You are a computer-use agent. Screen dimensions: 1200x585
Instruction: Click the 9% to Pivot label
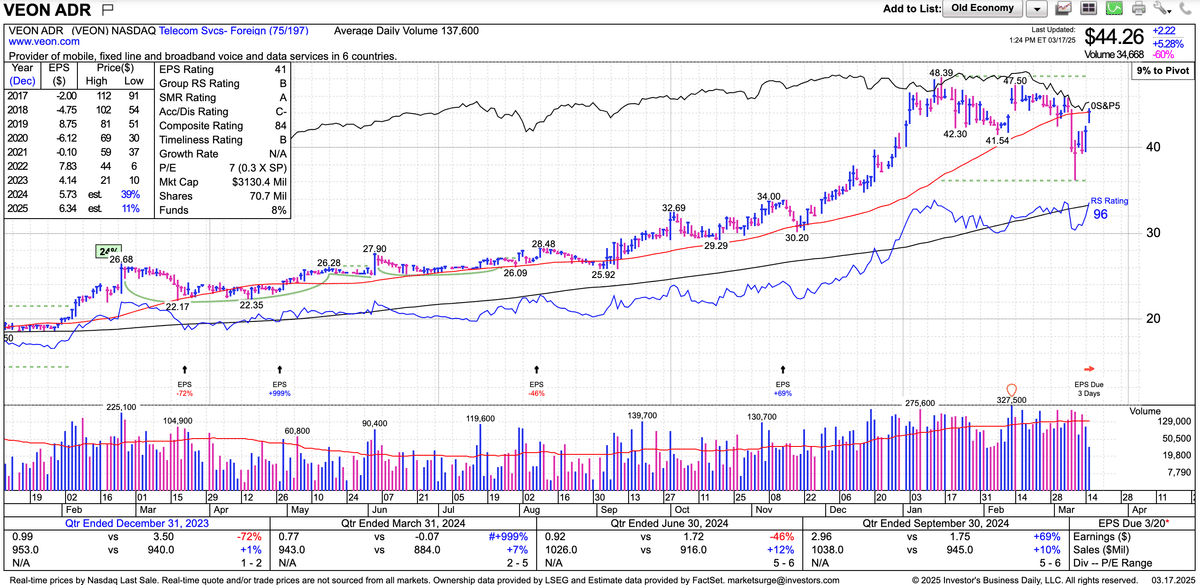[1160, 72]
